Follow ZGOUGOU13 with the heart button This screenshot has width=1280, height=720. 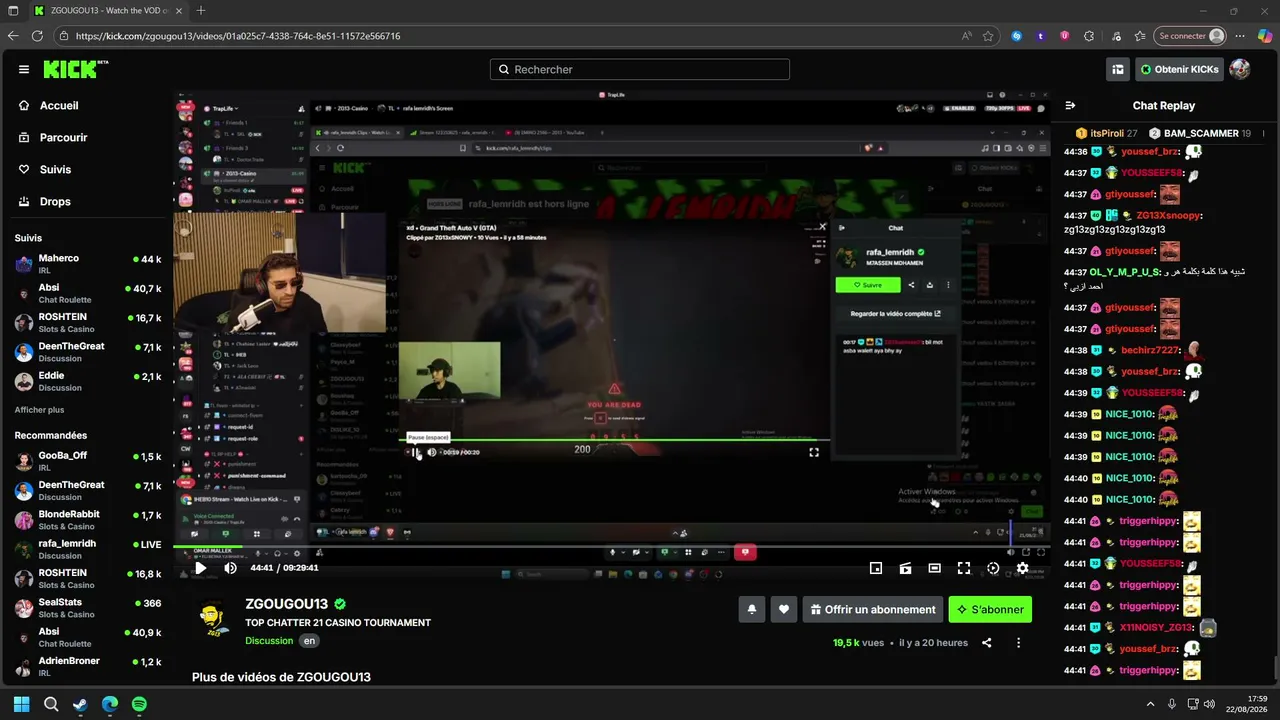[x=784, y=609]
